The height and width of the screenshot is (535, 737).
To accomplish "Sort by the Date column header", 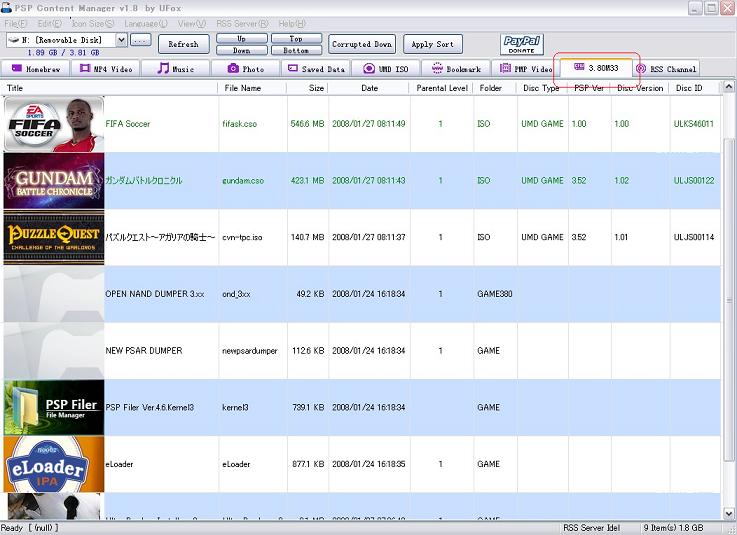I will 369,88.
